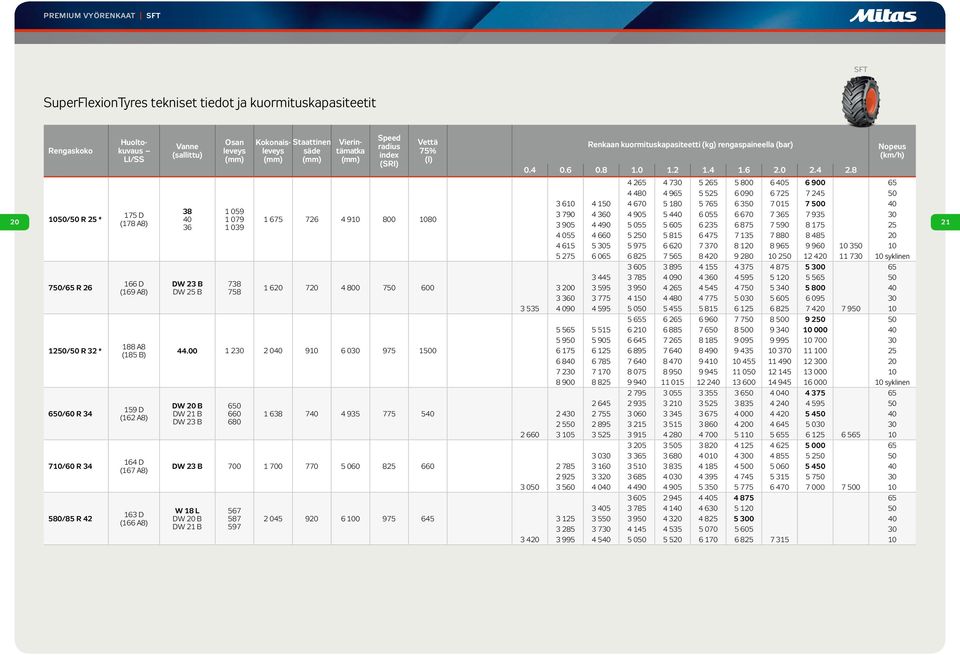Viewport: 960px width, 655px height.
Task: Click the 'Renkaan kuormituskapasiteetti (kg)' header
Action: (690, 145)
